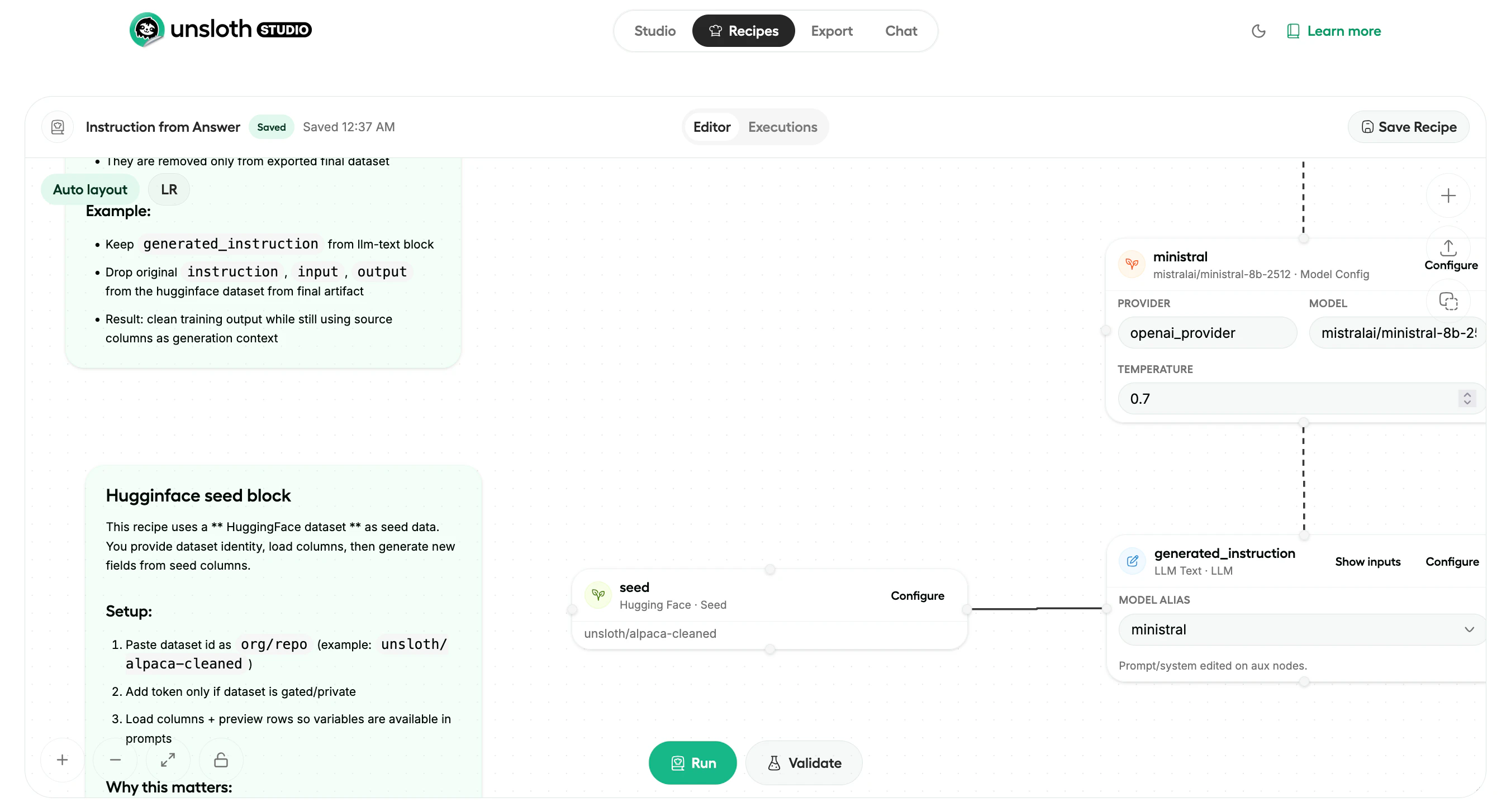Click the unsloth sloth logo
1511x812 pixels.
click(146, 29)
